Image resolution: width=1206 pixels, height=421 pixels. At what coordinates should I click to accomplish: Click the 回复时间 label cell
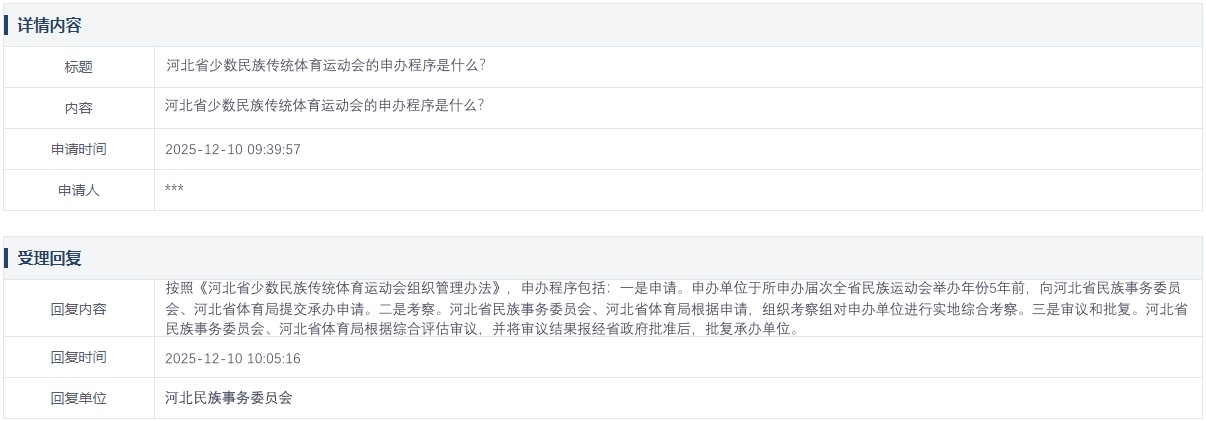pos(78,357)
